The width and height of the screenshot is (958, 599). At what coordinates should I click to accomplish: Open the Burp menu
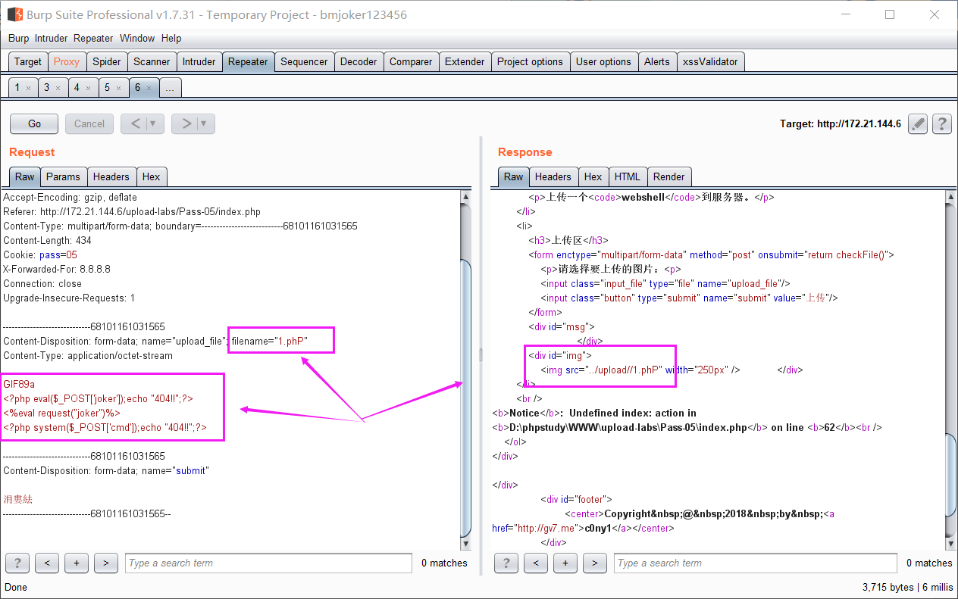click(18, 38)
